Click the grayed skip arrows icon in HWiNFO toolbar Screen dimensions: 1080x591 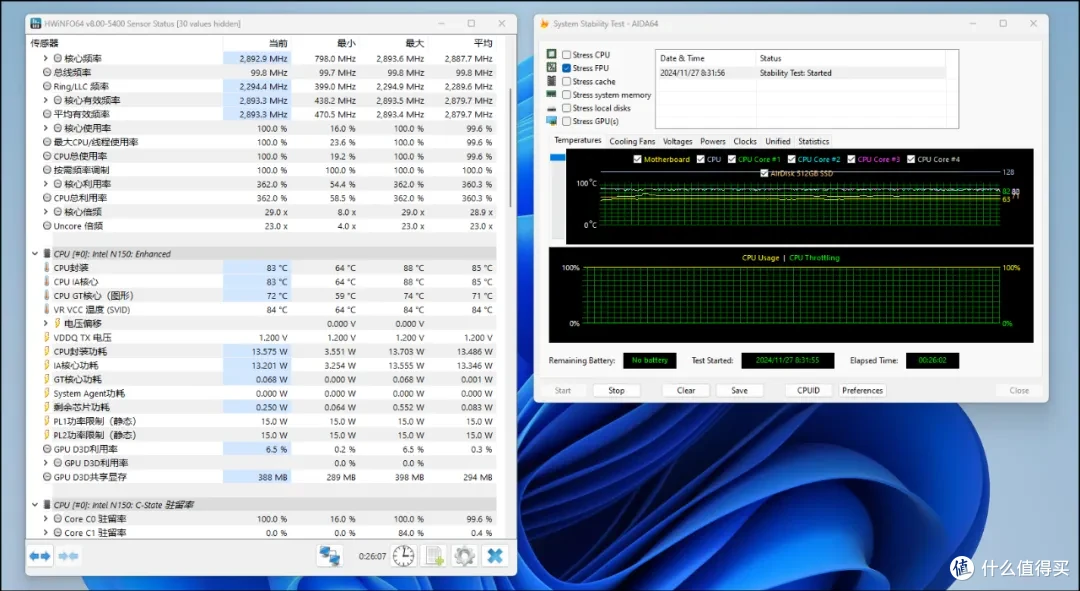[68, 556]
